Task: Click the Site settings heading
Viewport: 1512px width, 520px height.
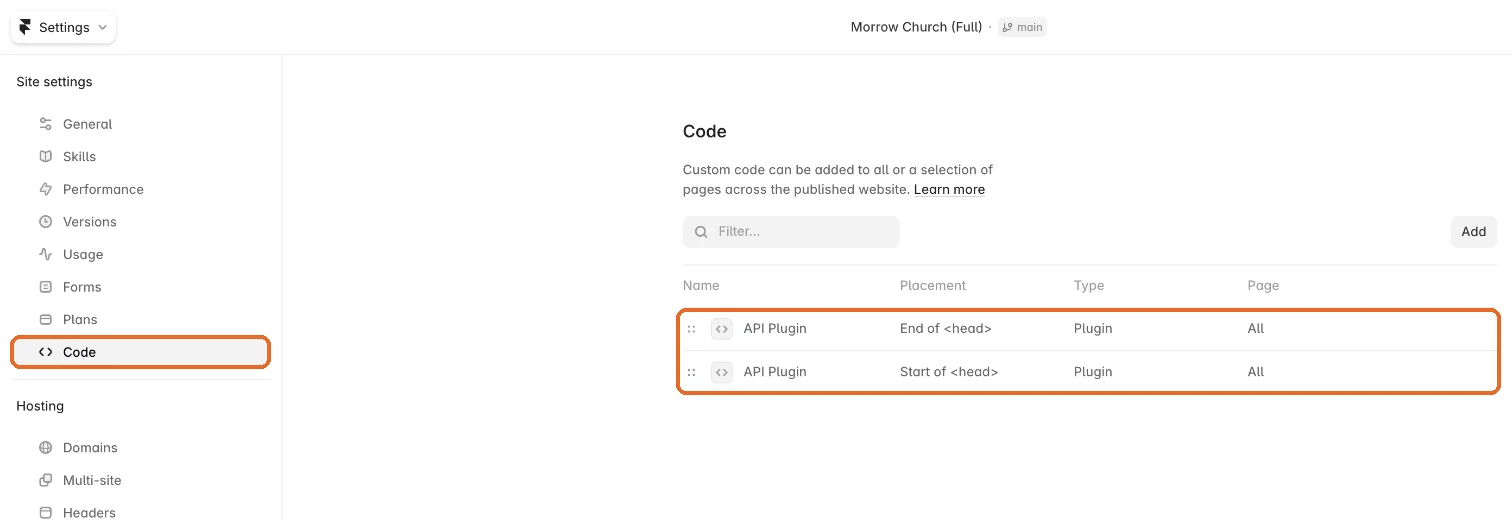Action: (54, 82)
